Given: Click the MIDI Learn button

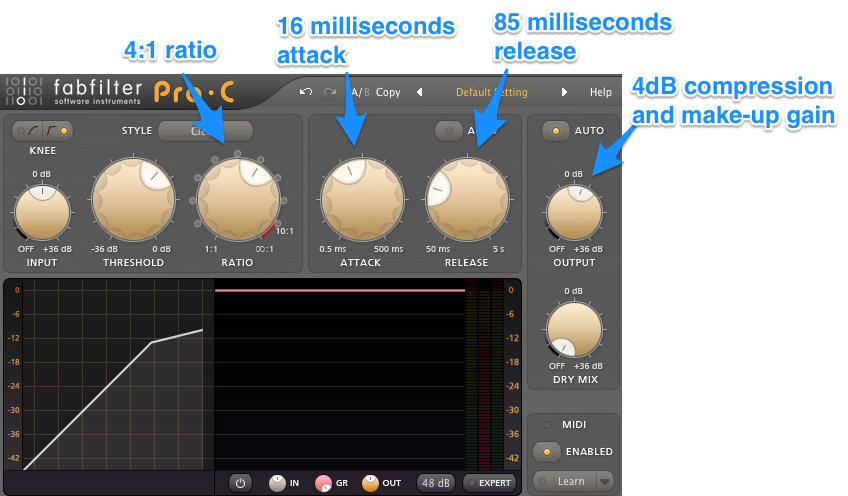Looking at the screenshot, I should point(565,481).
